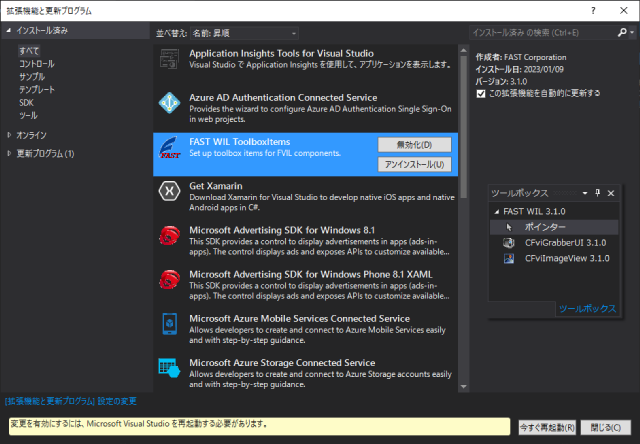Viewport: 640px width, 444px height.
Task: Click the toolbox preview pin icon
Action: tap(598, 193)
